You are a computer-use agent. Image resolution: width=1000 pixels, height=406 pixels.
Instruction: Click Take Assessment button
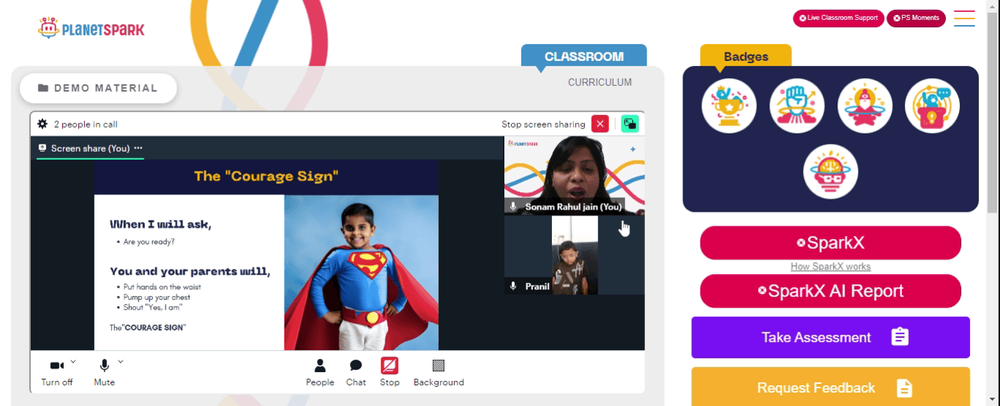point(830,337)
